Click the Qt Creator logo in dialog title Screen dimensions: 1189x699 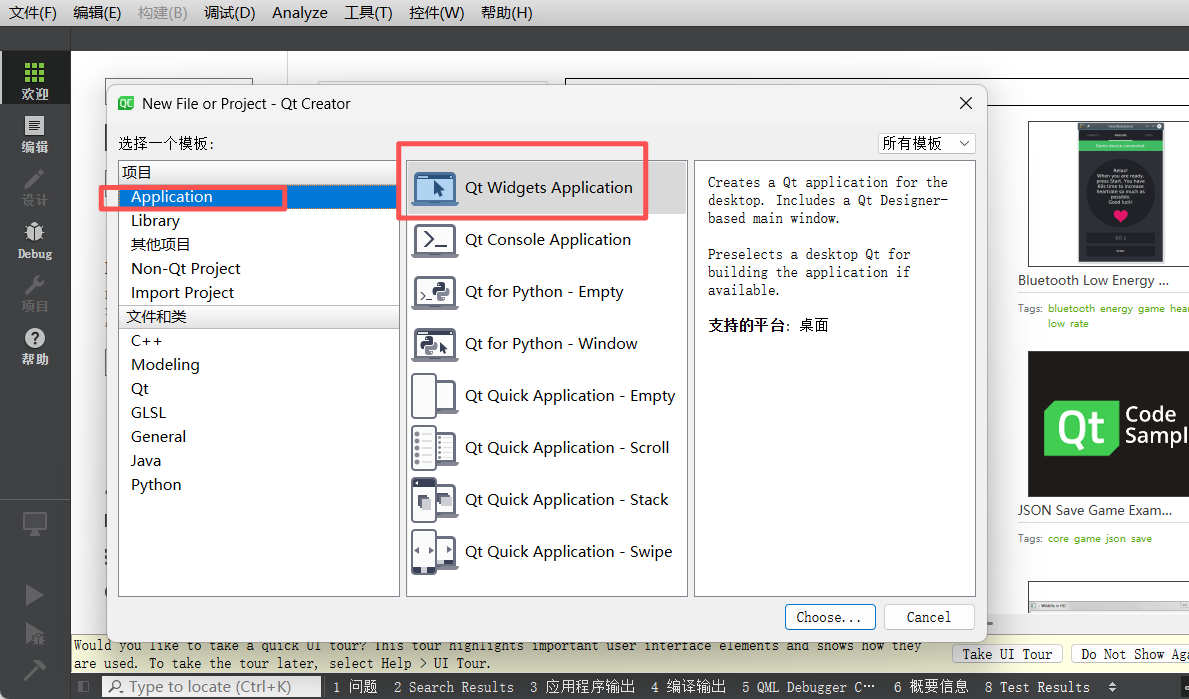point(126,104)
